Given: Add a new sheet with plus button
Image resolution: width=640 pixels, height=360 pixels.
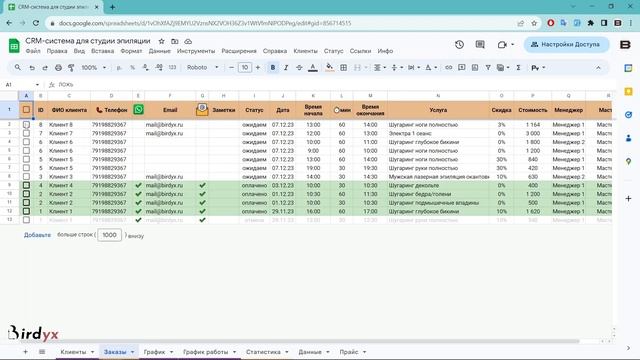Looking at the screenshot, I should coord(25,352).
